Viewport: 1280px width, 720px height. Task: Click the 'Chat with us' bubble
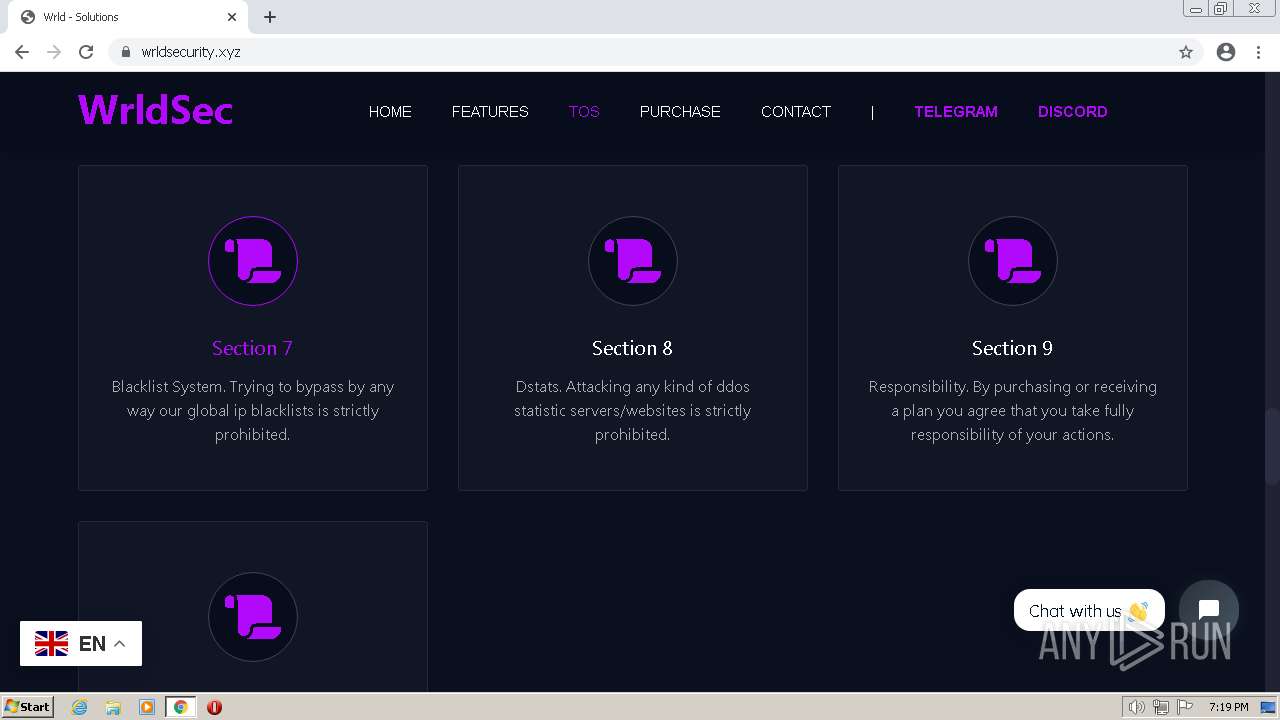click(x=1089, y=610)
